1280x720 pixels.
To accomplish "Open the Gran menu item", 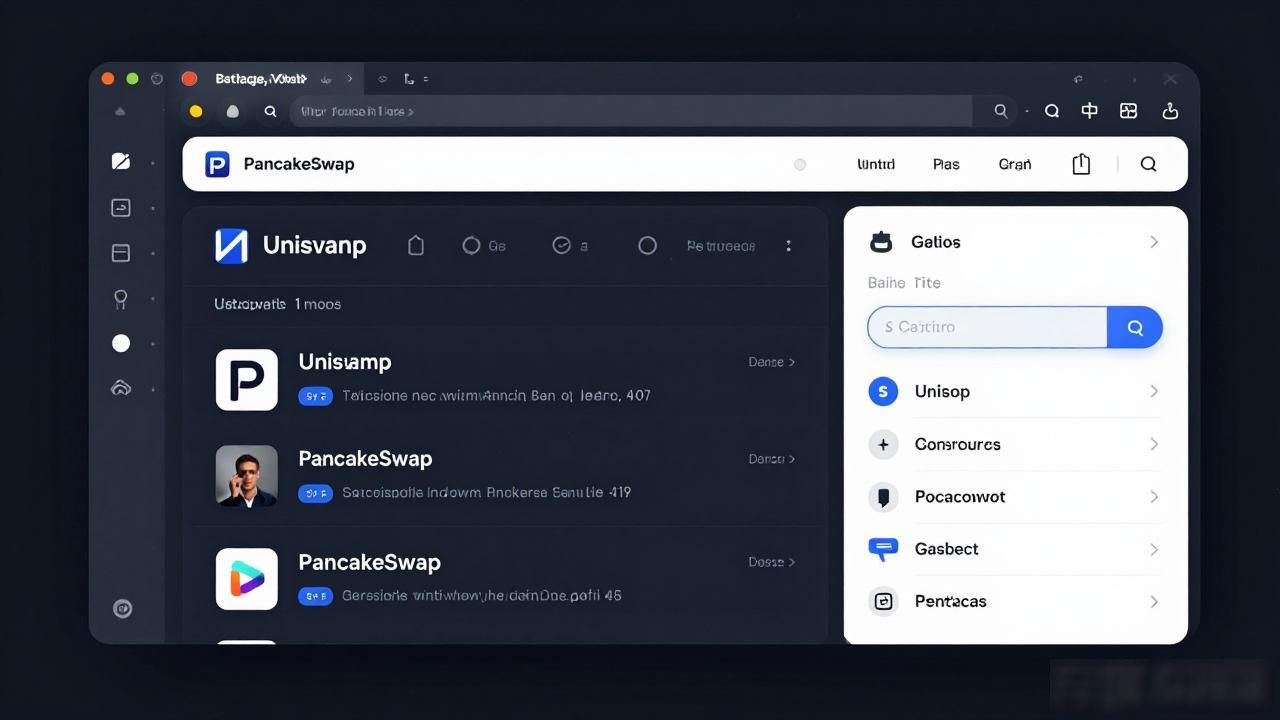I will [x=1015, y=164].
